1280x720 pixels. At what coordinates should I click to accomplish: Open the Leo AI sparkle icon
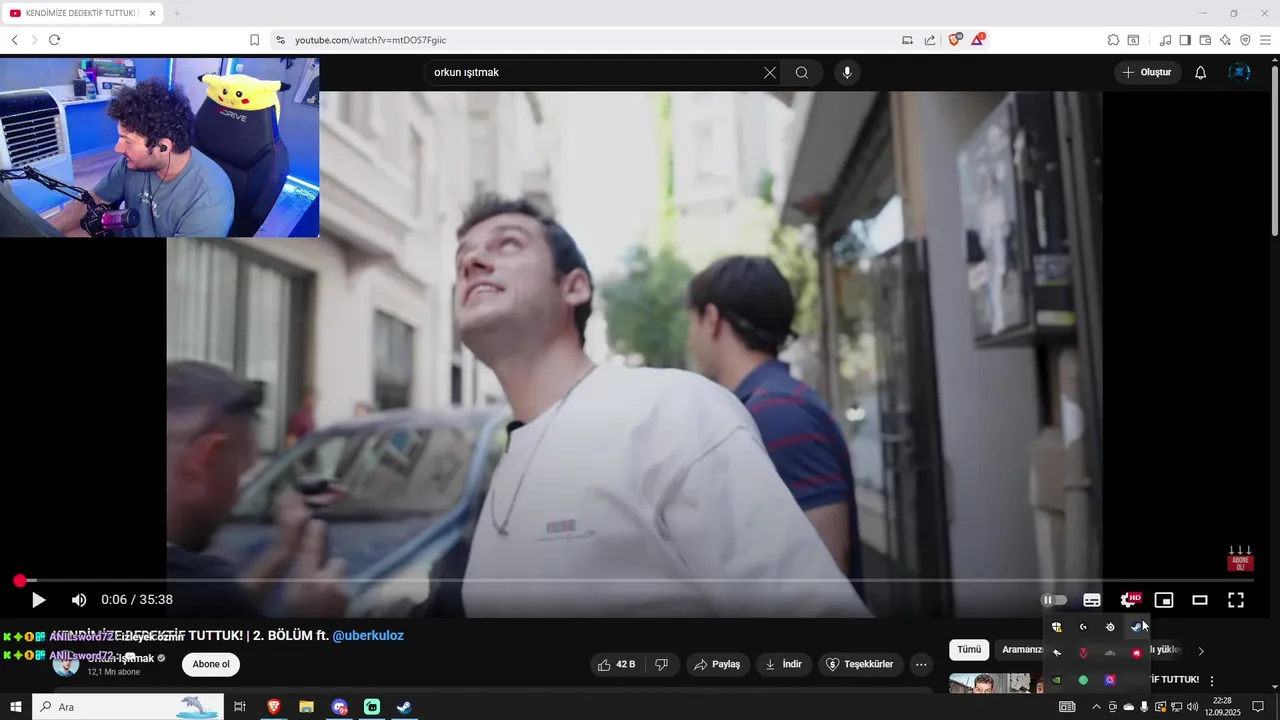tap(1225, 40)
